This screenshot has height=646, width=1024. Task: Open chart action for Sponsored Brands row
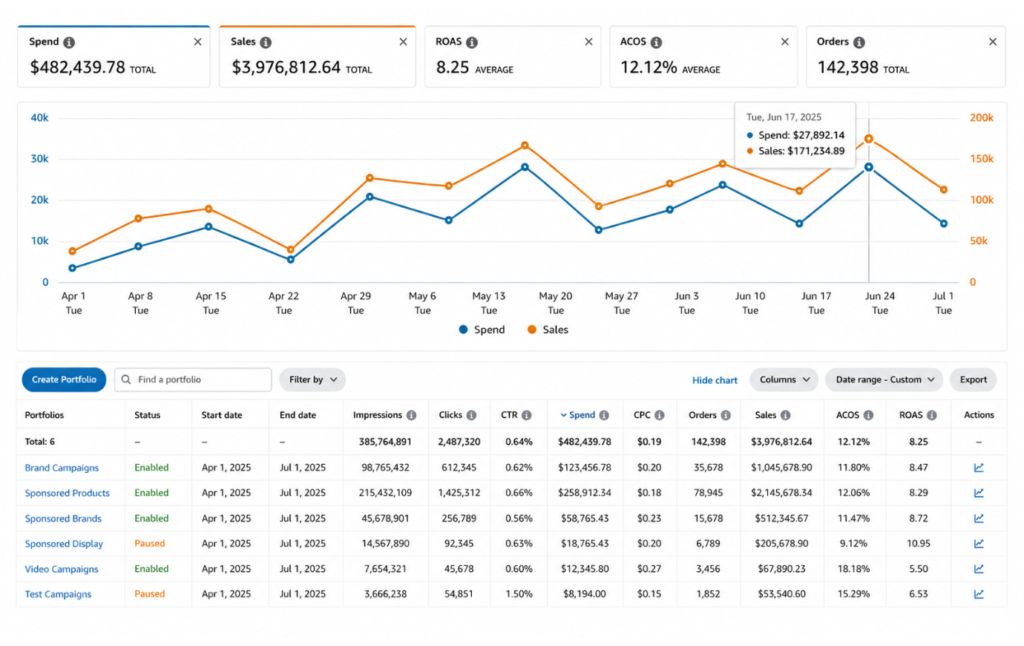[978, 519]
